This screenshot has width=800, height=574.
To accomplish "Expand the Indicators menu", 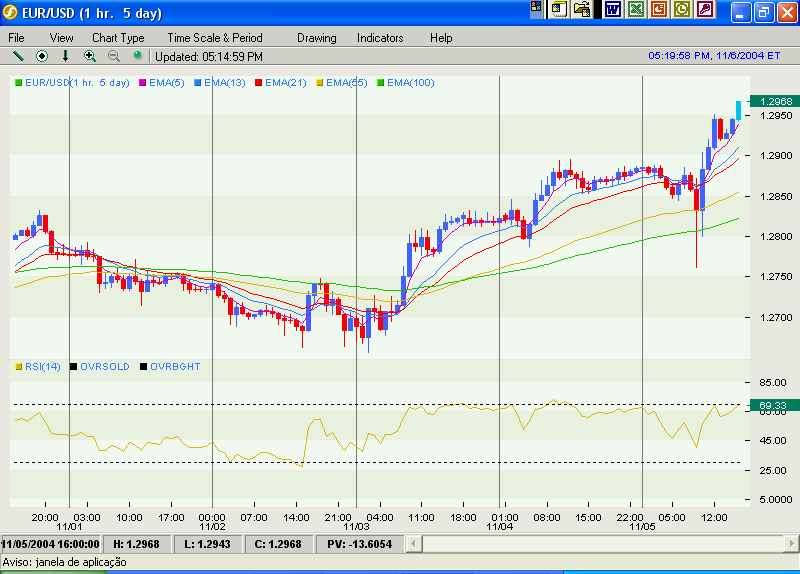I will 380,38.
